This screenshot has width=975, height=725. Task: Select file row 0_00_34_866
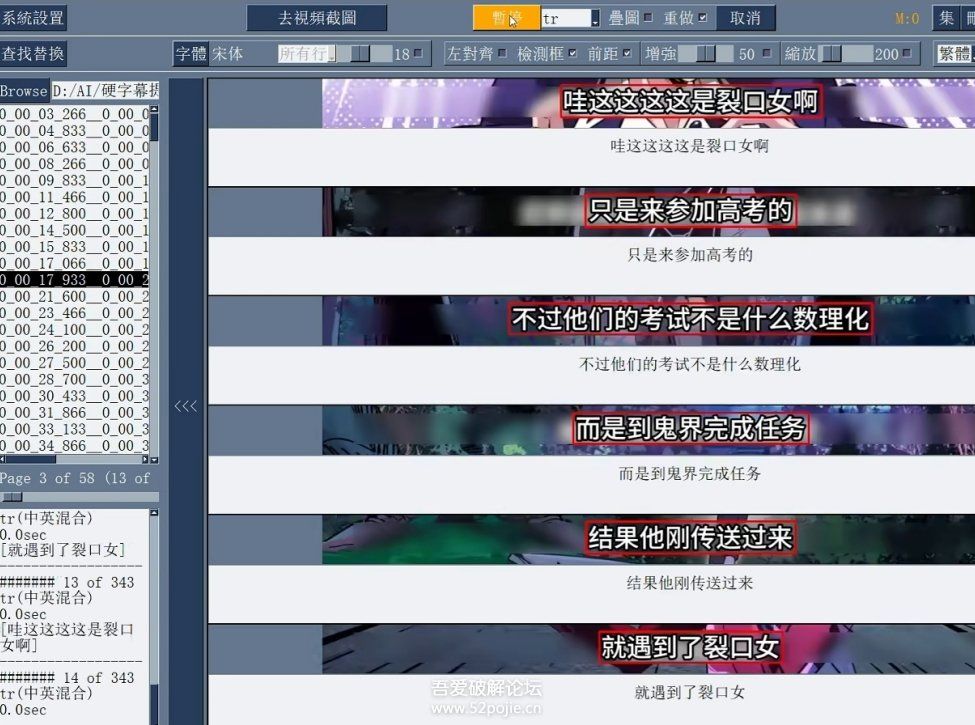75,445
